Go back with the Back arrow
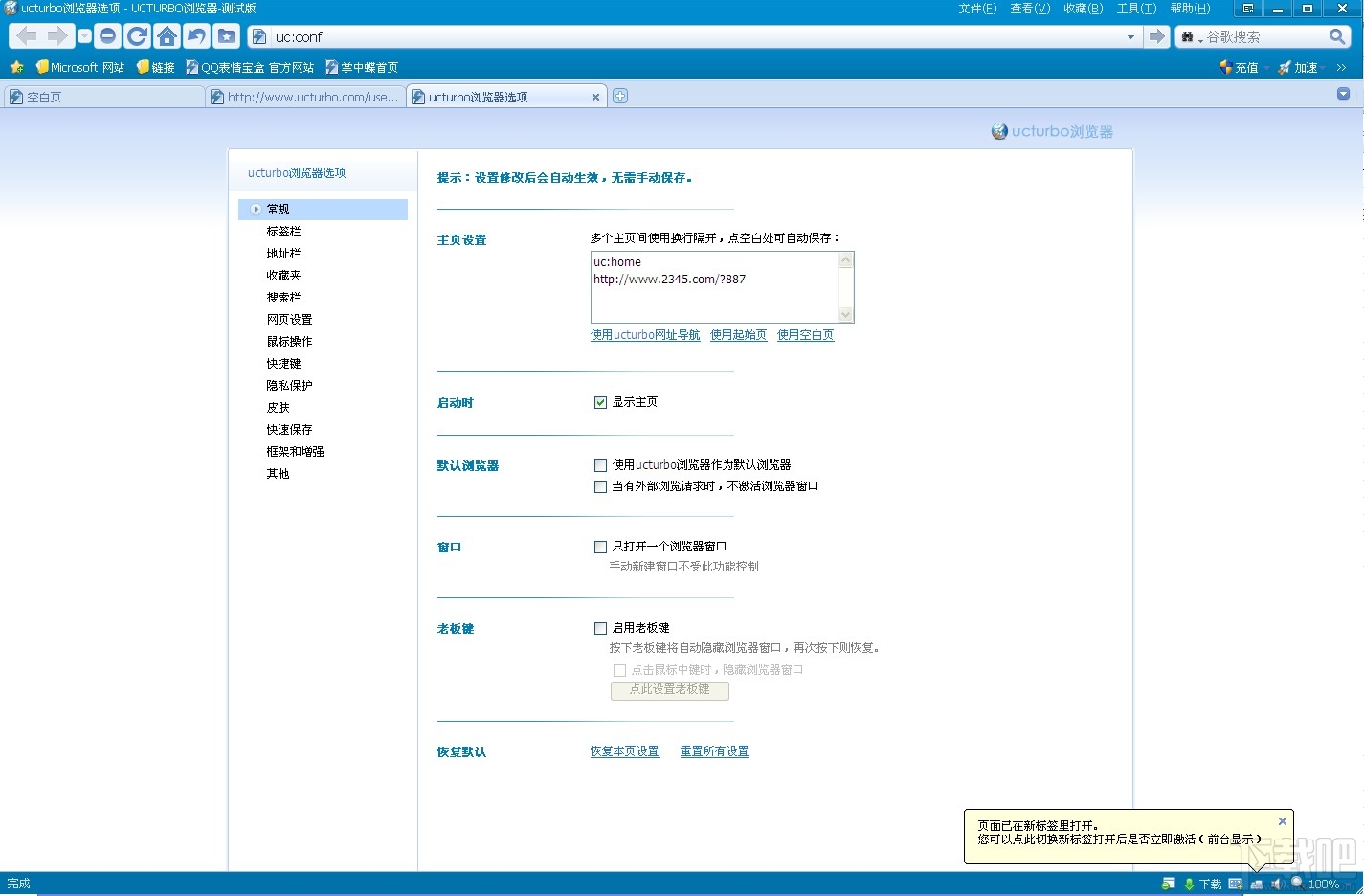1364x896 pixels. (27, 36)
